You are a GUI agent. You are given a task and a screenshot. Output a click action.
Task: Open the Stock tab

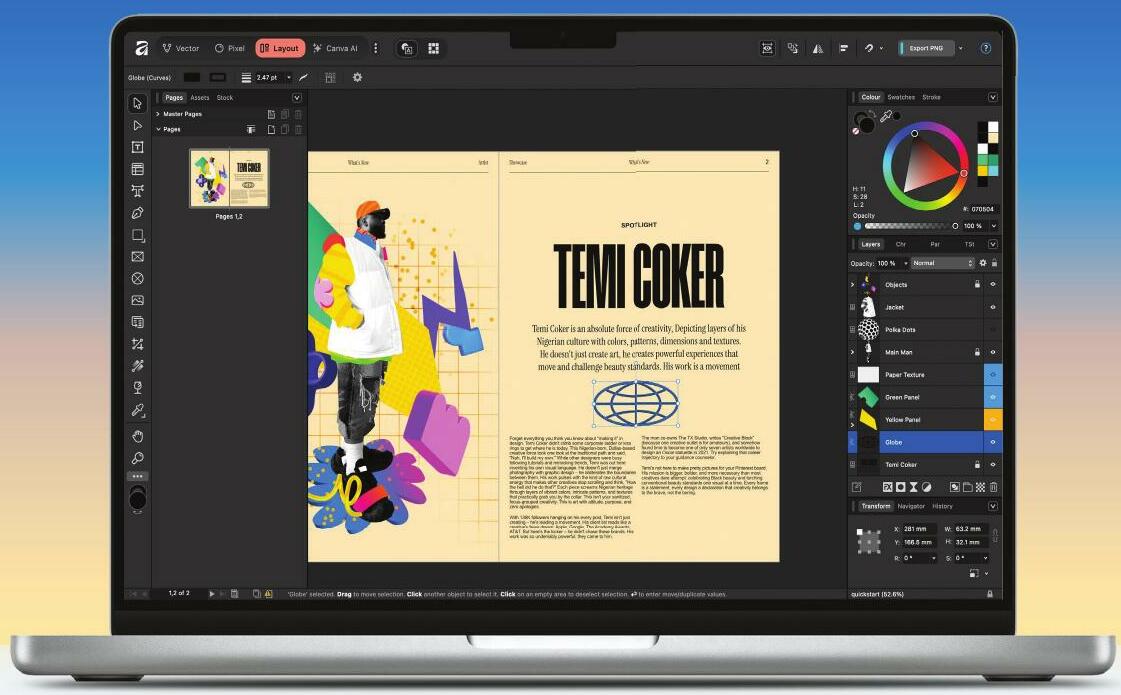point(224,97)
